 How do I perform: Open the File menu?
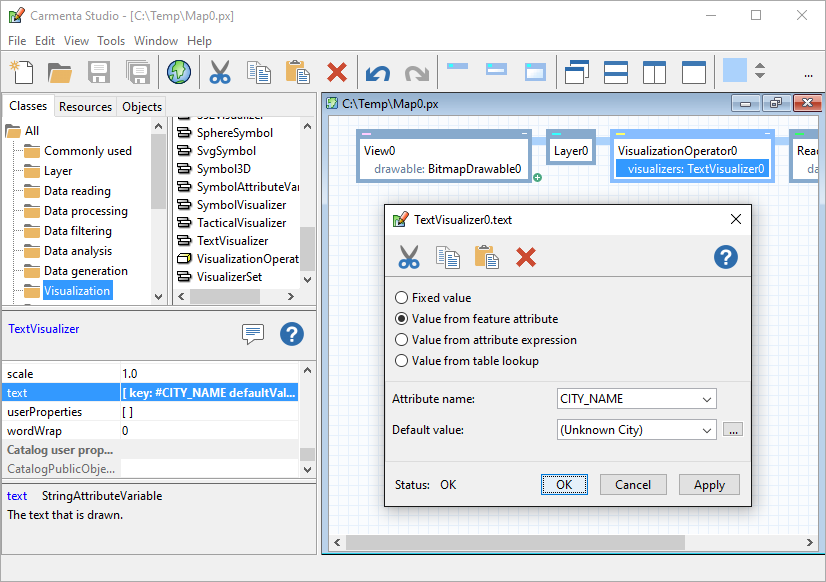(x=17, y=41)
